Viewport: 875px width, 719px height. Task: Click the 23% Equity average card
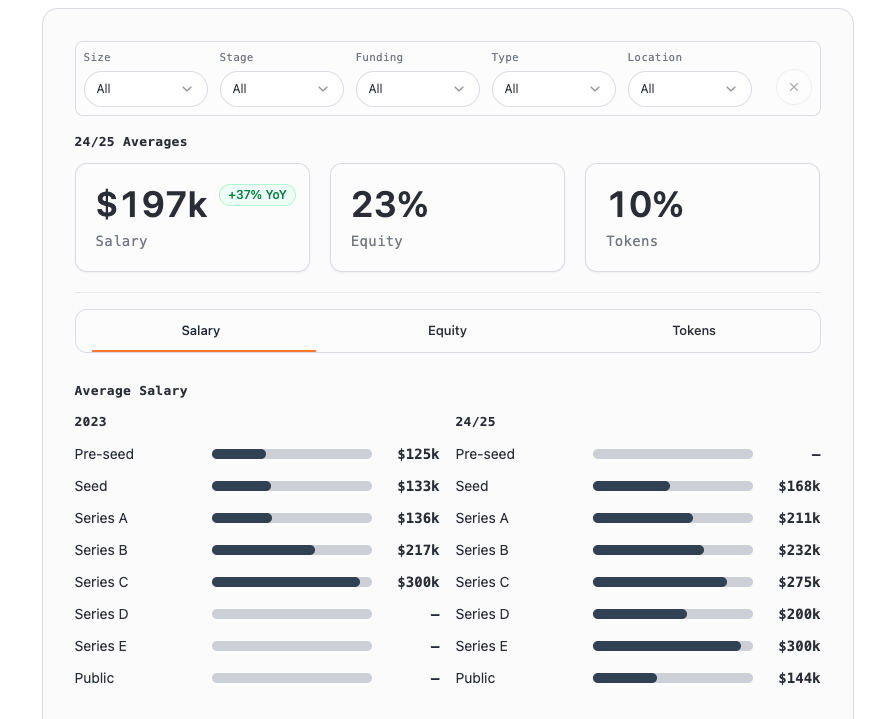[x=447, y=218]
